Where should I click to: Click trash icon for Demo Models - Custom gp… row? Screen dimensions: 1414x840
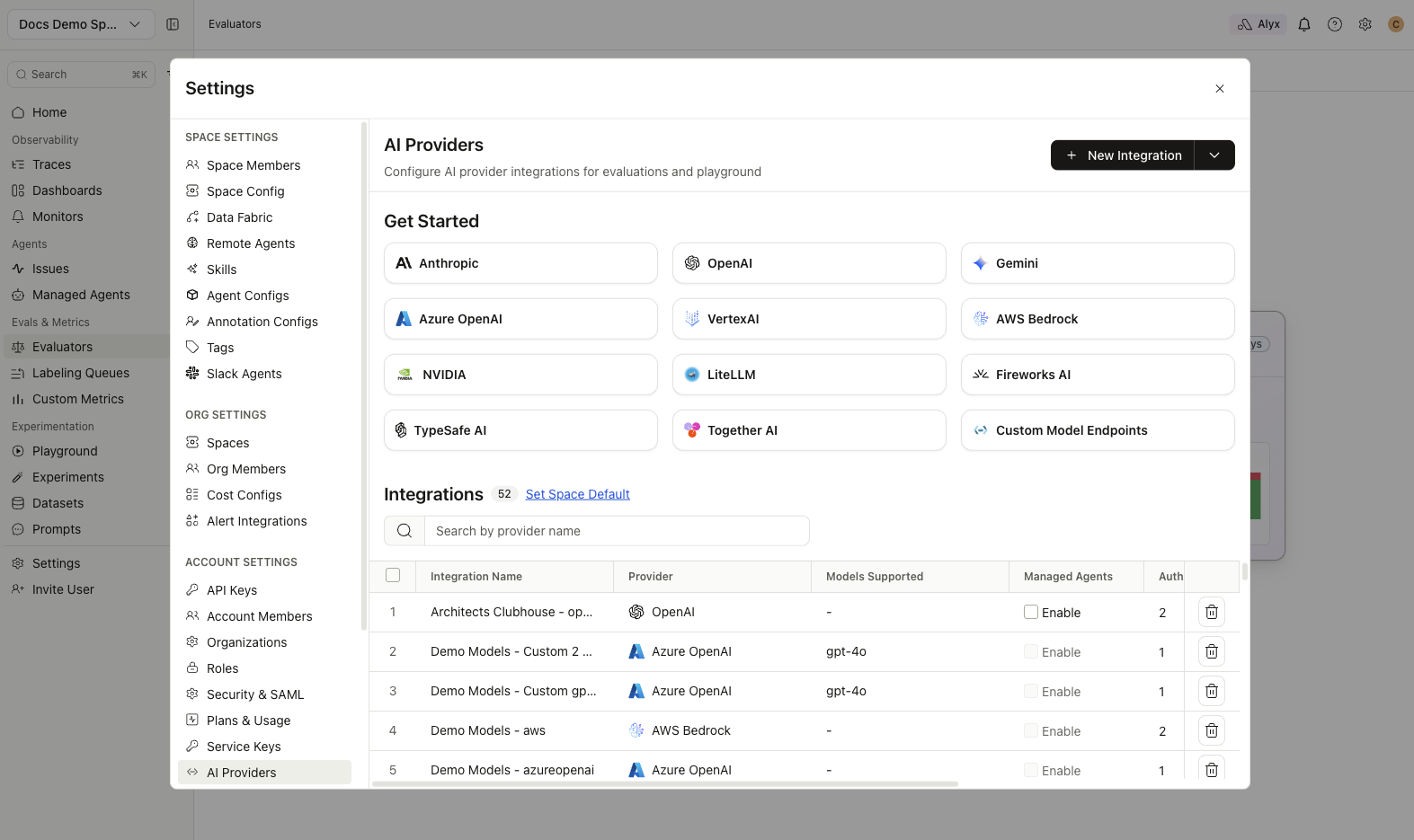(x=1211, y=691)
